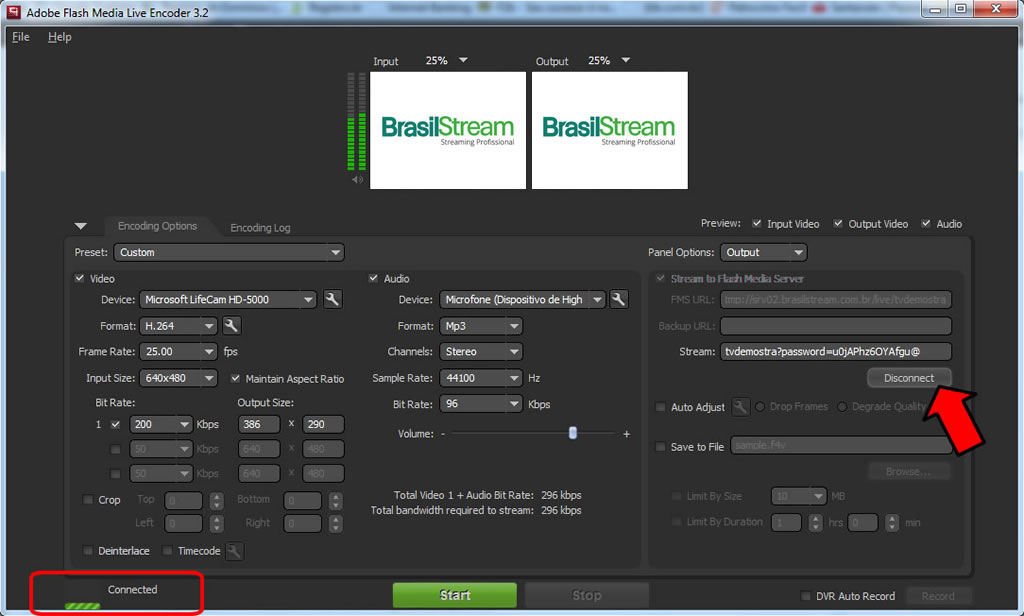The width and height of the screenshot is (1024, 616).
Task: Enable the Crop checkbox
Action: coord(88,500)
